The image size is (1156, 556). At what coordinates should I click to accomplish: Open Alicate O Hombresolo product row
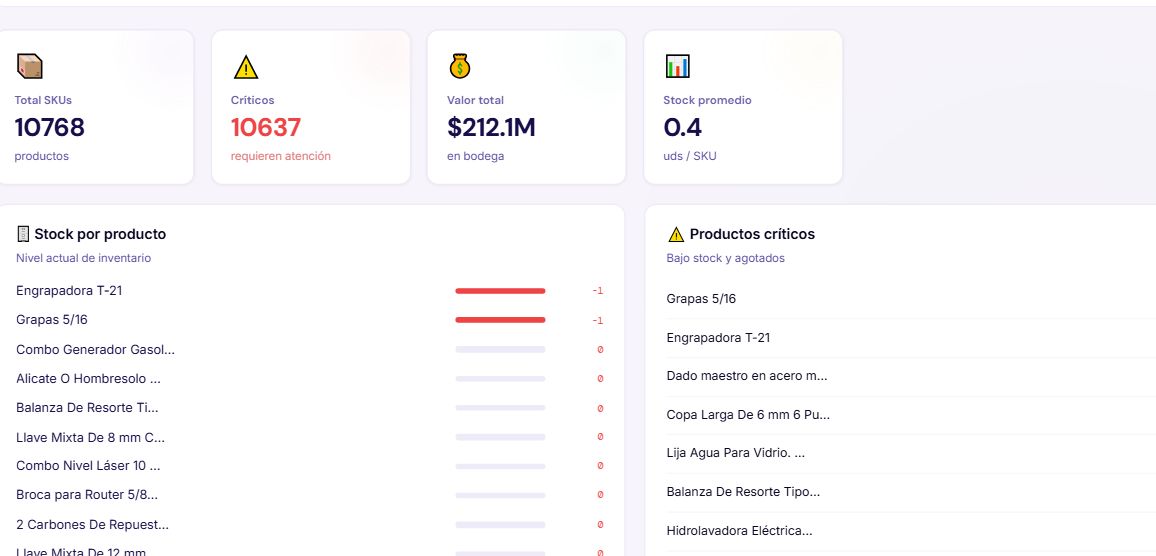pyautogui.click(x=310, y=378)
